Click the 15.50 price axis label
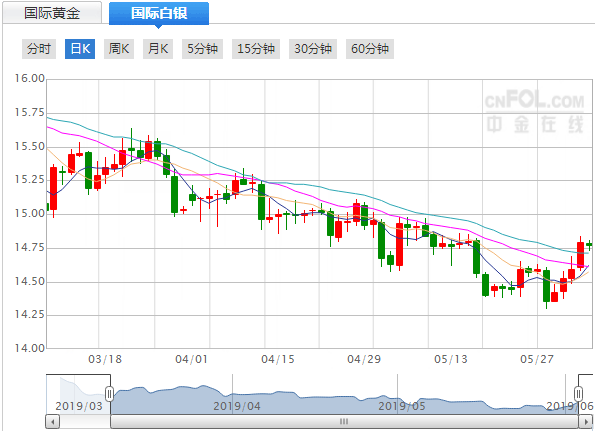This screenshot has height=431, width=595. pyautogui.click(x=30, y=146)
